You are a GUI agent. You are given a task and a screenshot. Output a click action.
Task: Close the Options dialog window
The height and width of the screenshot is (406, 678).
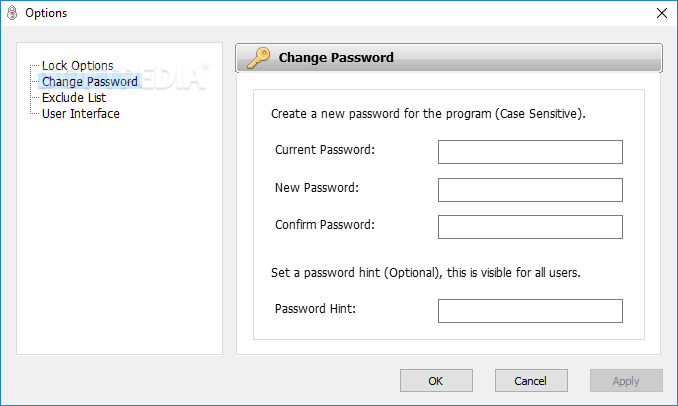click(661, 13)
